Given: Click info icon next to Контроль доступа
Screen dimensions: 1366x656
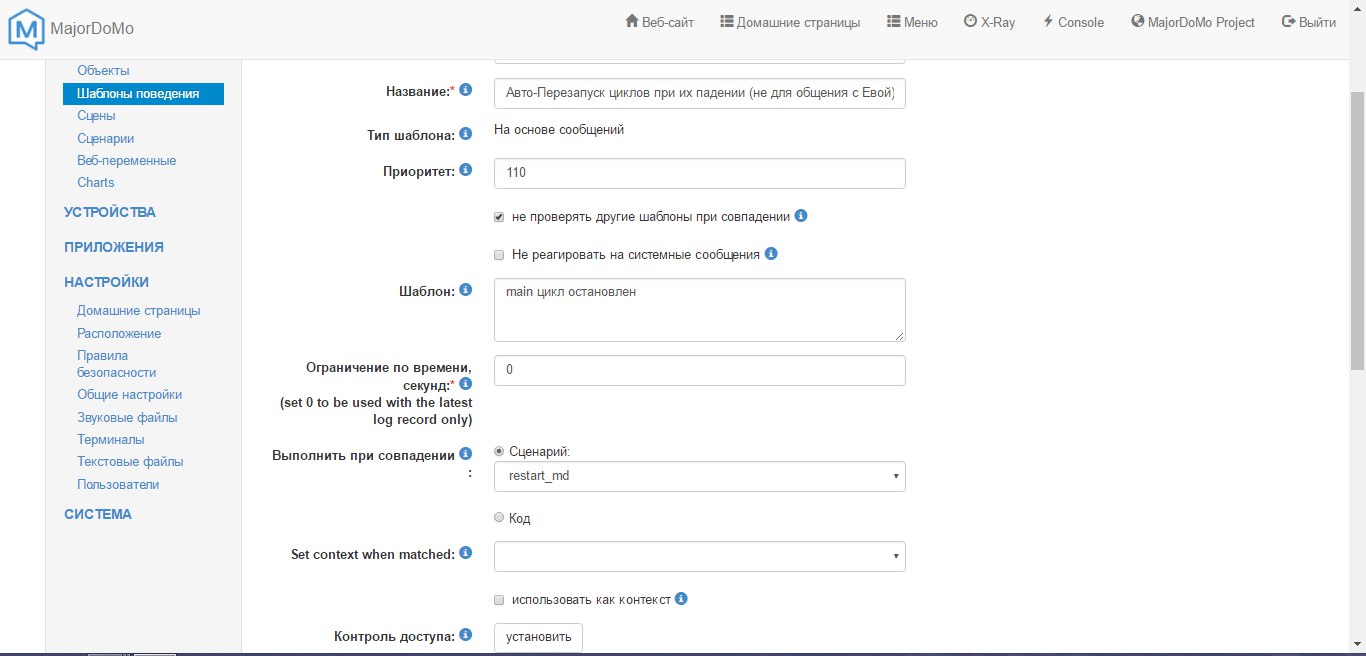Looking at the screenshot, I should coord(465,635).
